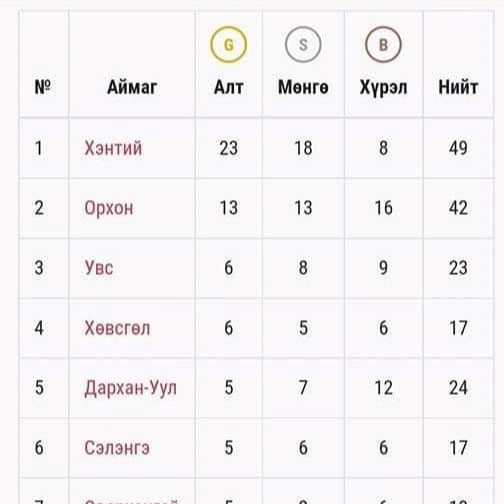Select Хэнтий gold count 23
504x504 pixels.
coord(229,148)
